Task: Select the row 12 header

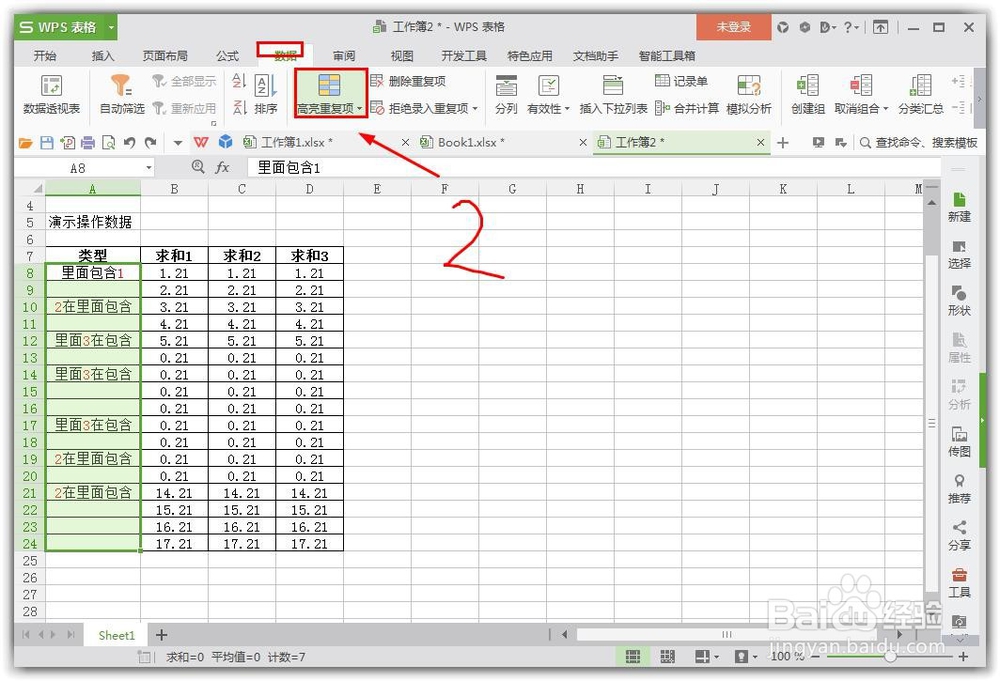Action: (x=29, y=340)
